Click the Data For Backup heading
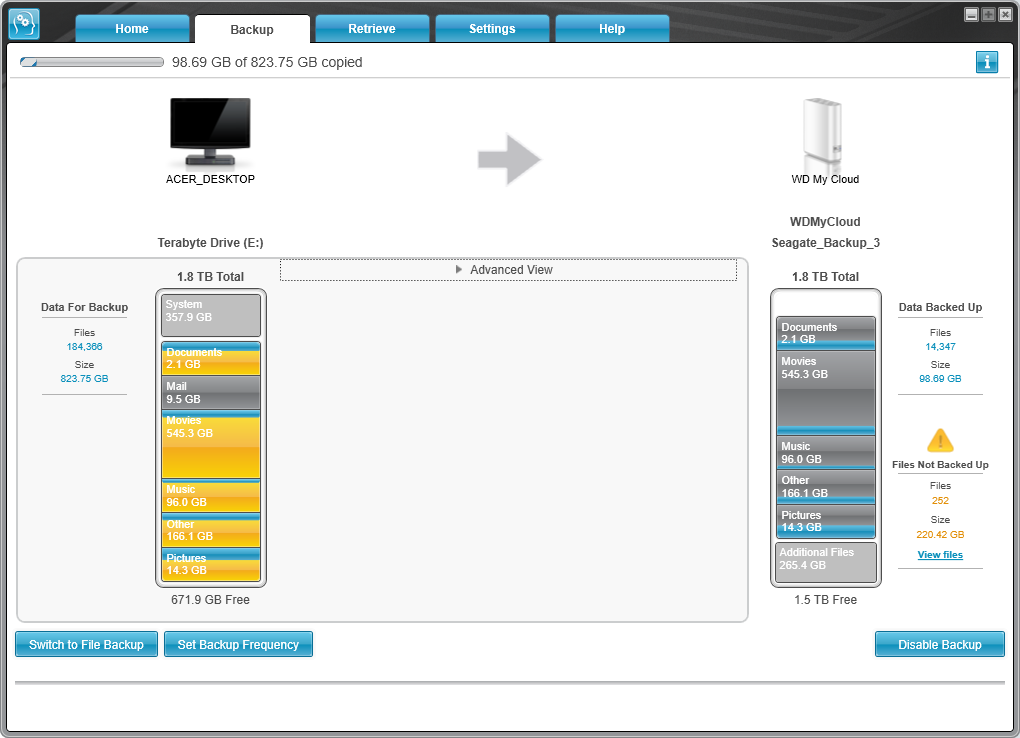The width and height of the screenshot is (1020, 738). point(85,307)
